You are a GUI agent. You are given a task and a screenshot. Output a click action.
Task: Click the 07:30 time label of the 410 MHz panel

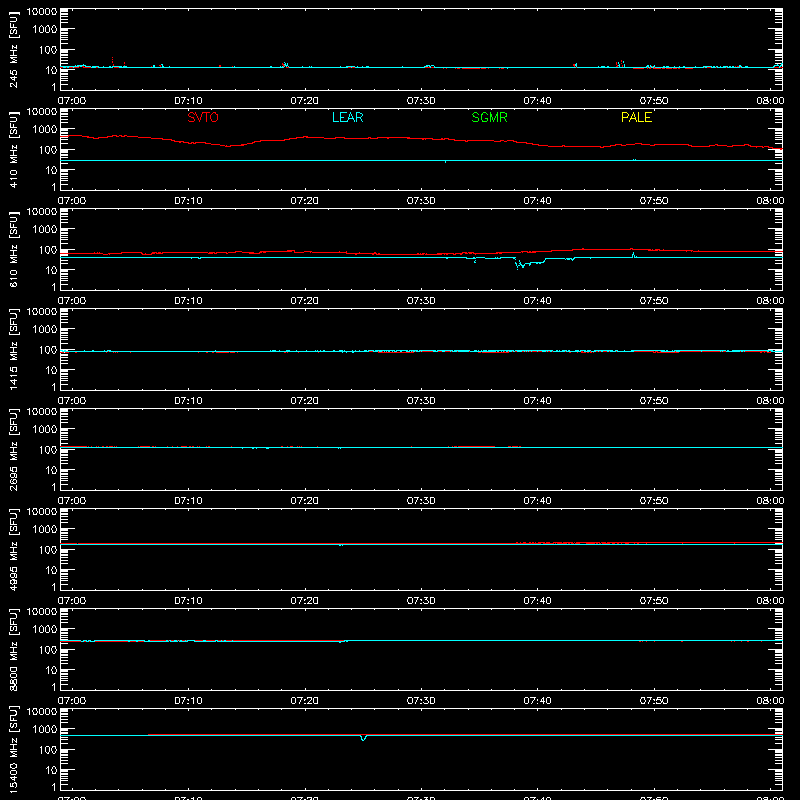(421, 201)
